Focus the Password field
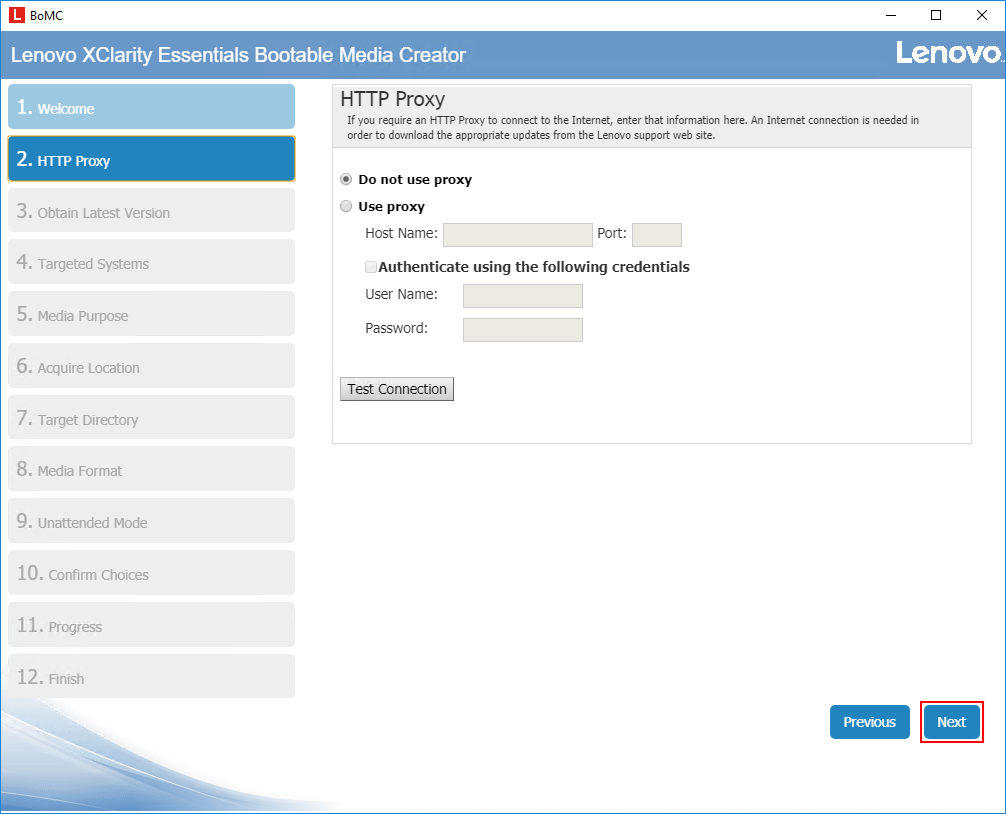The image size is (1006, 814). coord(523,330)
